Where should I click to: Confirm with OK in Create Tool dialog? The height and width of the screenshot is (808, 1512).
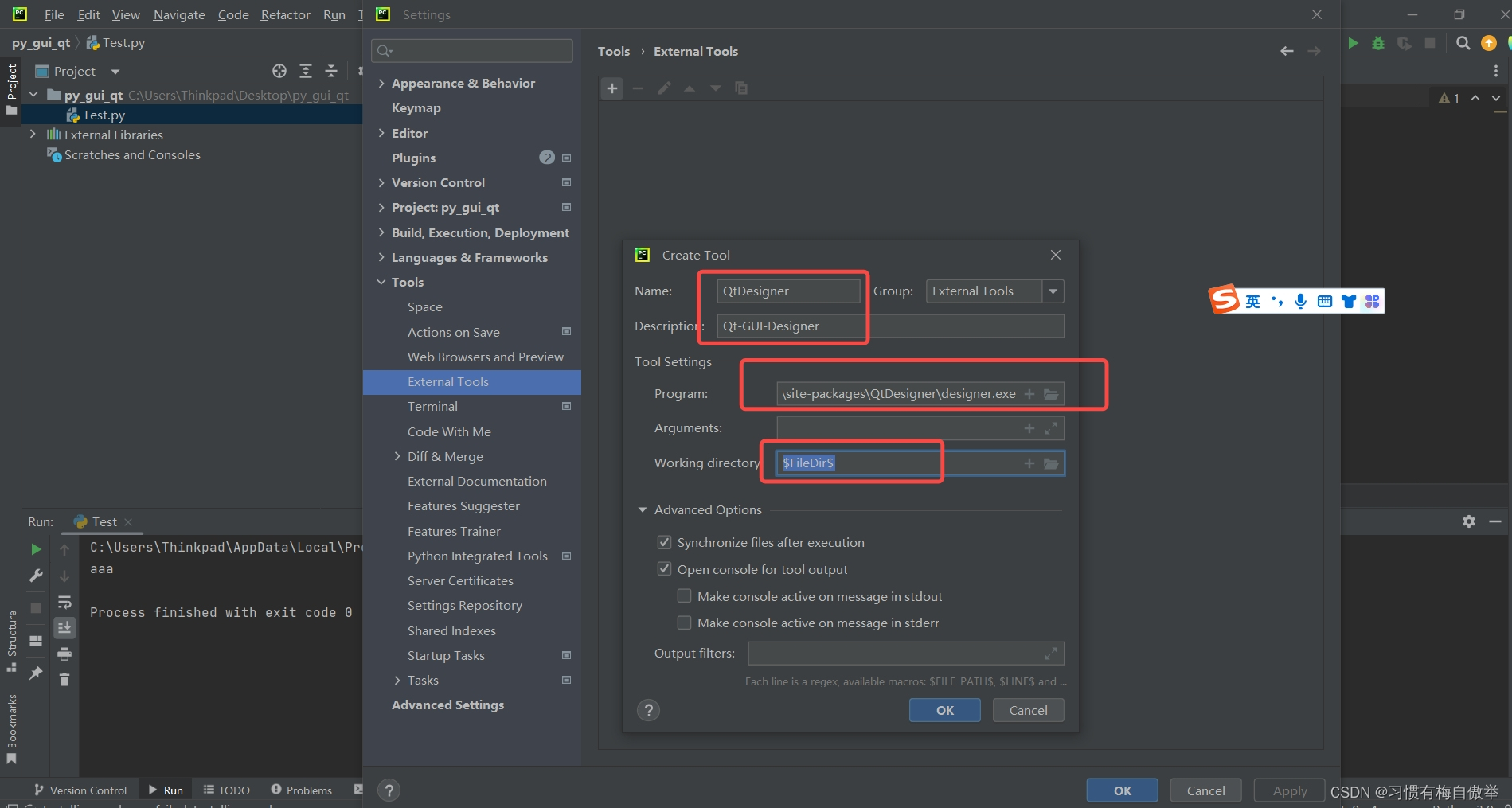(944, 709)
